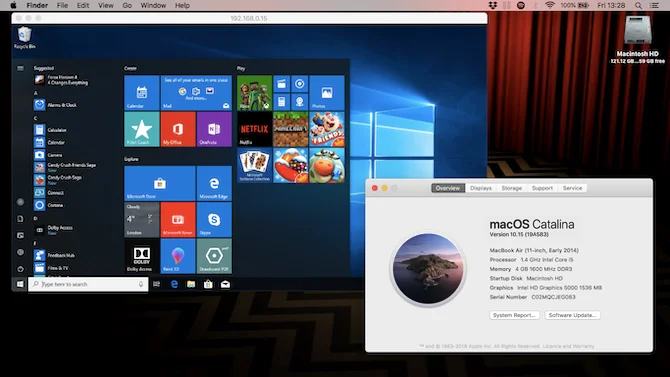Open the Candy Crush Saga candy tile
Screen dimensions: 670x377
pos(291,165)
